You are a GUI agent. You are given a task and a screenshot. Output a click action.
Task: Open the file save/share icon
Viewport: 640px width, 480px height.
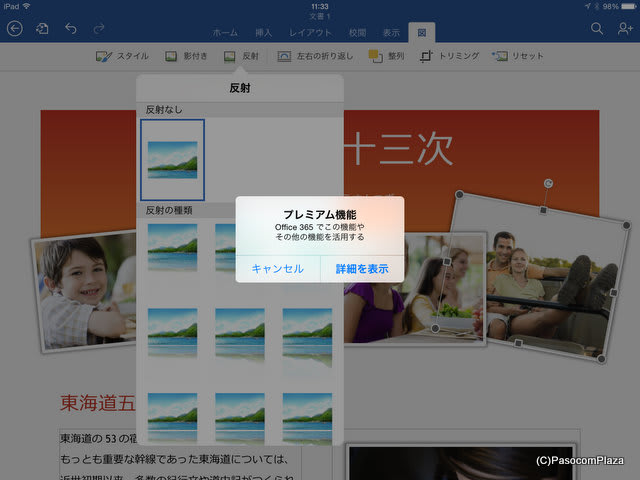[x=42, y=29]
